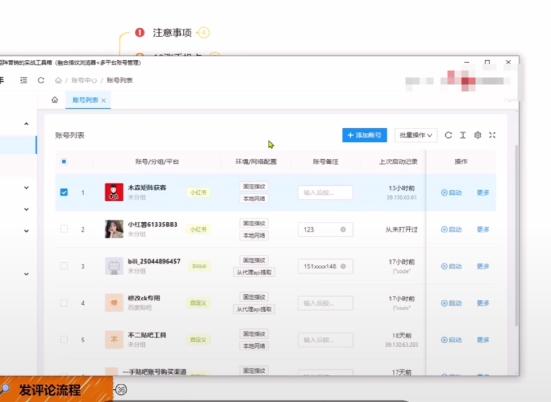Click 从代理api提取 tag in row 3
Viewport: 551px width, 402px height.
point(254,272)
